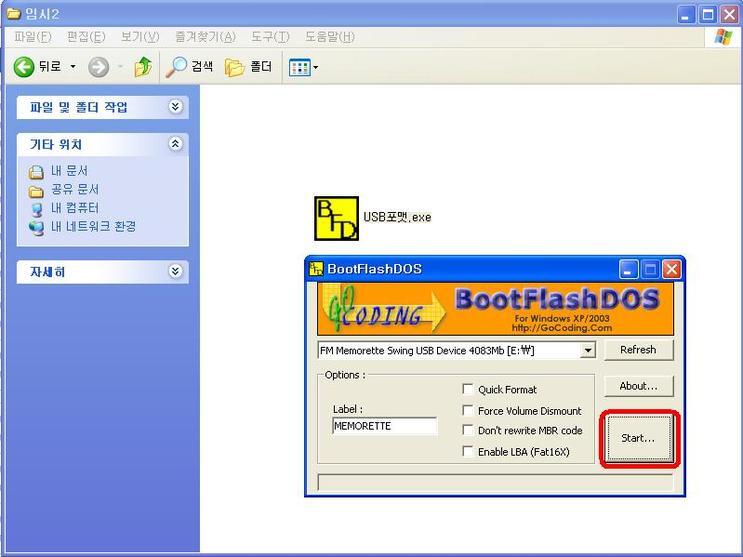Open 공유 문서 from the sidebar
This screenshot has height=557, width=743.
[x=75, y=190]
